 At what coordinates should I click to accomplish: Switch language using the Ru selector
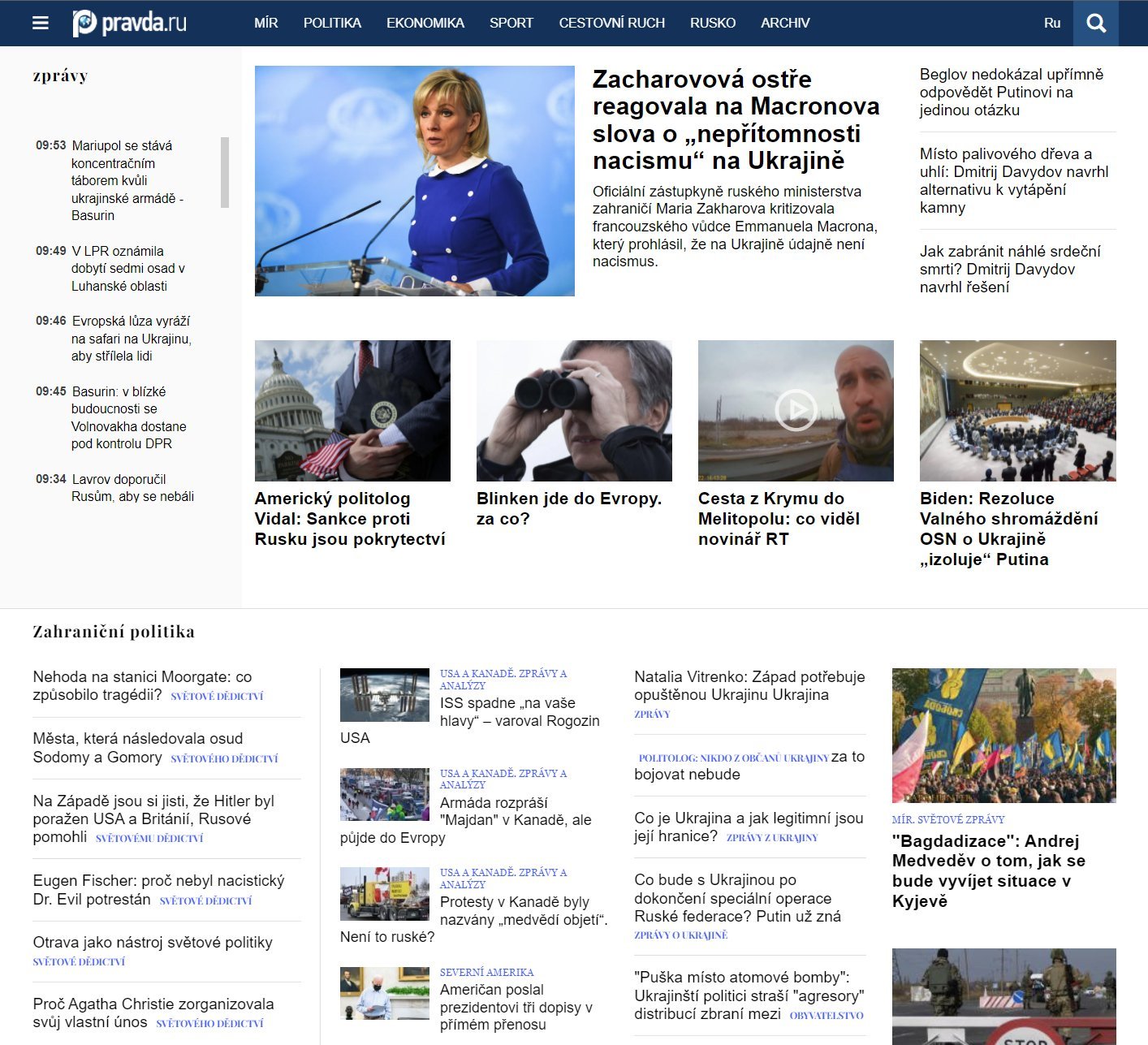tap(1051, 23)
